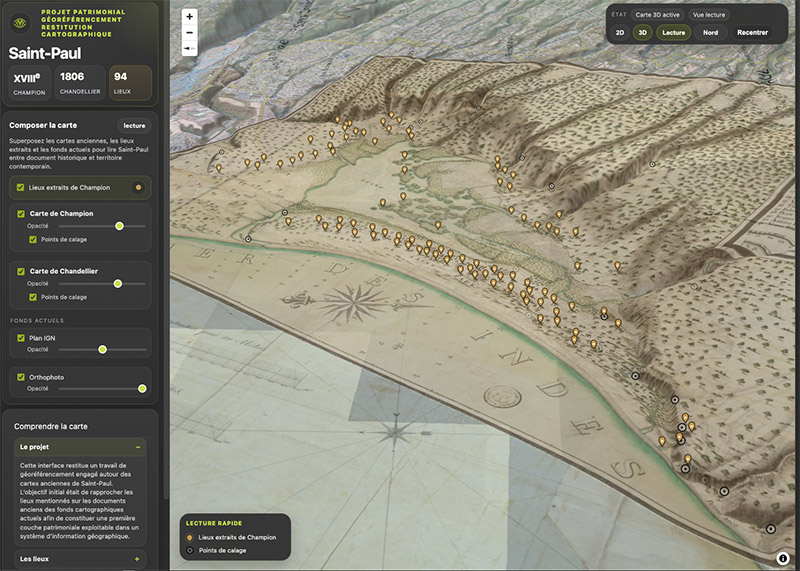Click the Composer la carte heading
Viewport: 800px width, 571px height.
[x=43, y=125]
